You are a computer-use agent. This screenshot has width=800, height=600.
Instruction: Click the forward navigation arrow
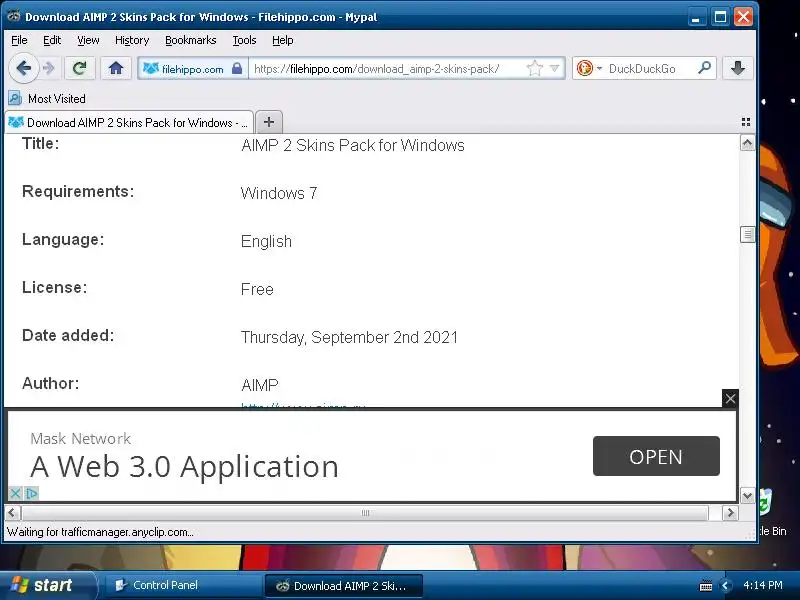(49, 68)
